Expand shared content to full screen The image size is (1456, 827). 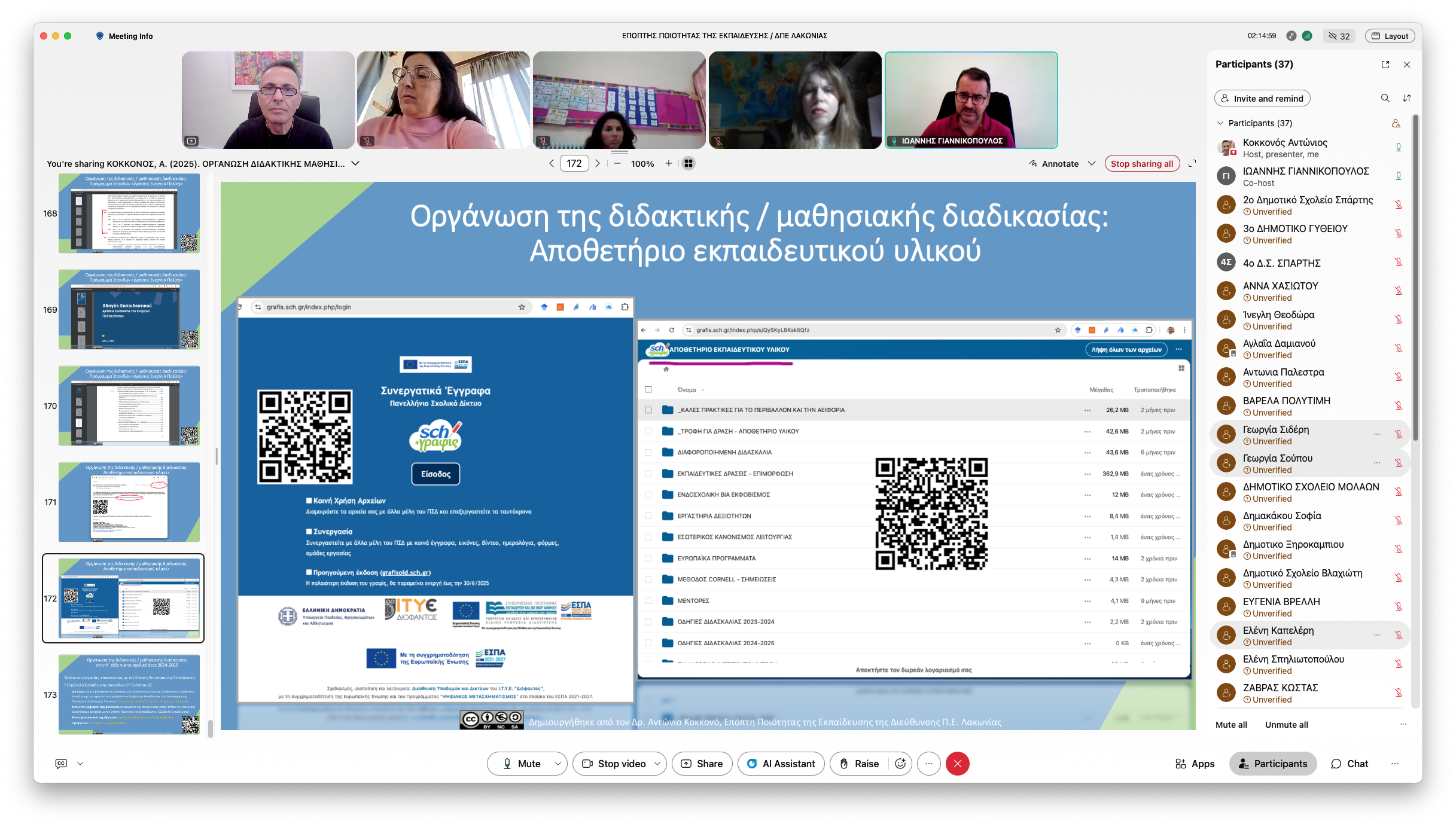point(1192,163)
